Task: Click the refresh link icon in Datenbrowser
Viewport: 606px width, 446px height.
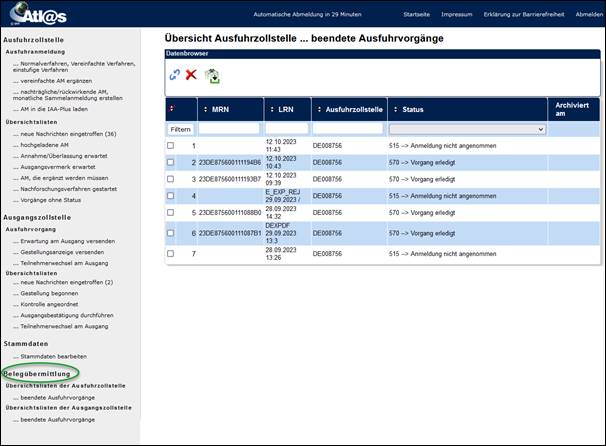Action: 175,75
